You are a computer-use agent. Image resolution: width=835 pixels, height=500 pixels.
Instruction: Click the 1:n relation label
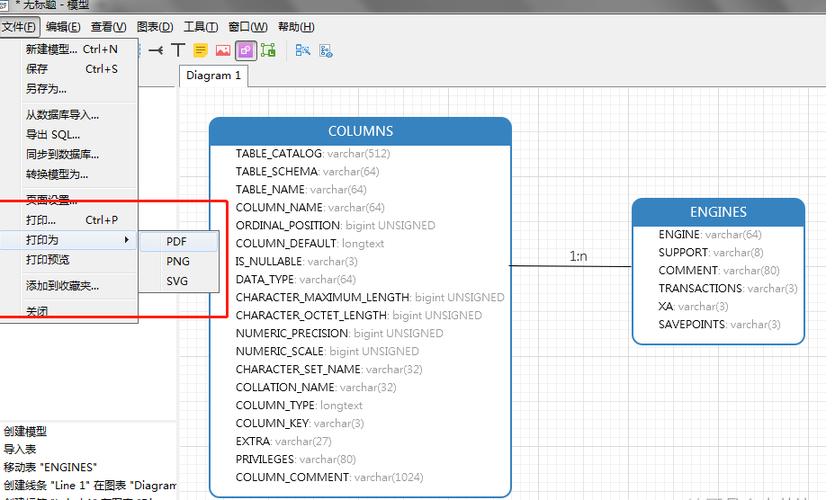pyautogui.click(x=579, y=257)
